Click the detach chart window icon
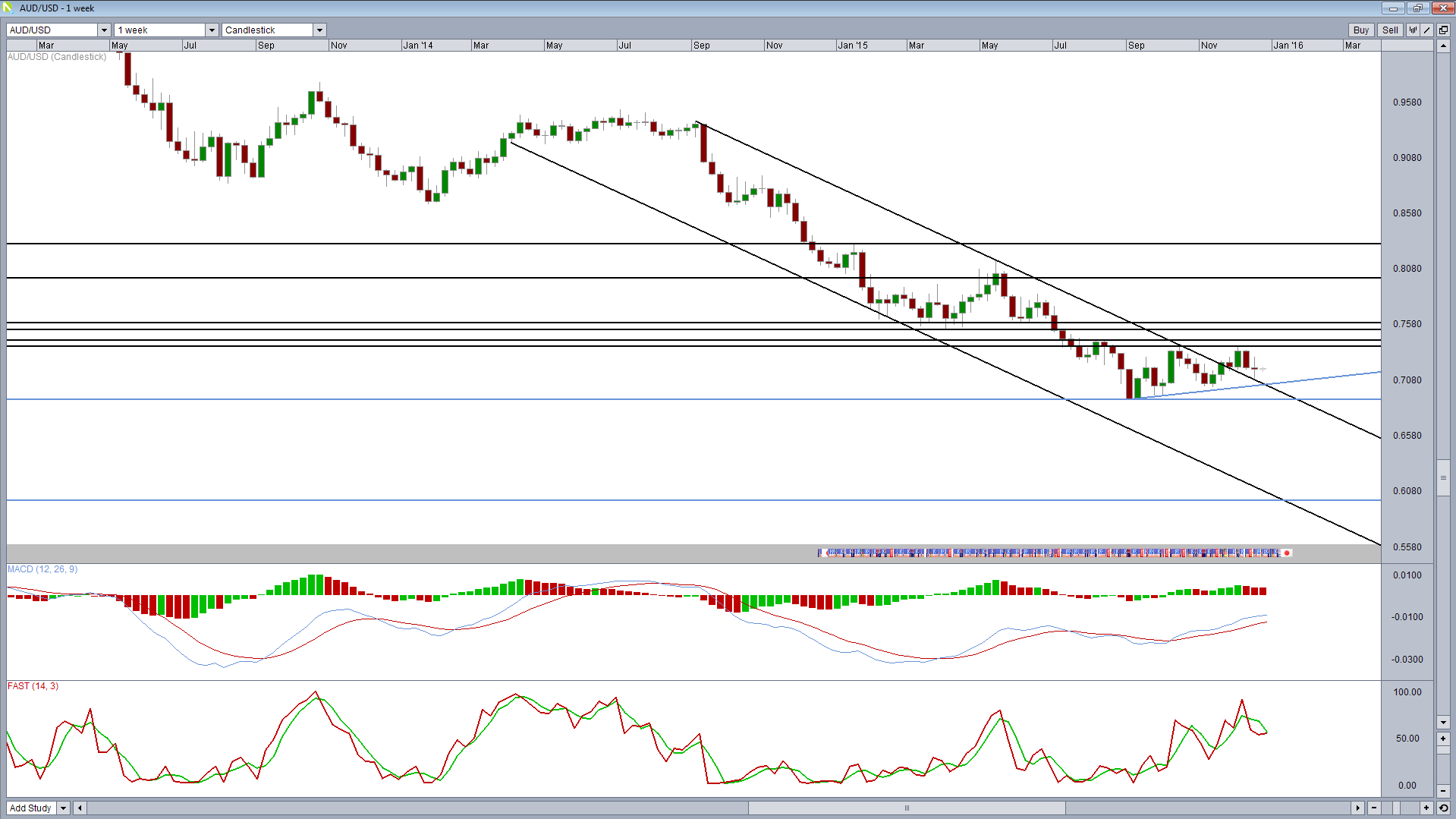The height and width of the screenshot is (819, 1456). point(1443,30)
